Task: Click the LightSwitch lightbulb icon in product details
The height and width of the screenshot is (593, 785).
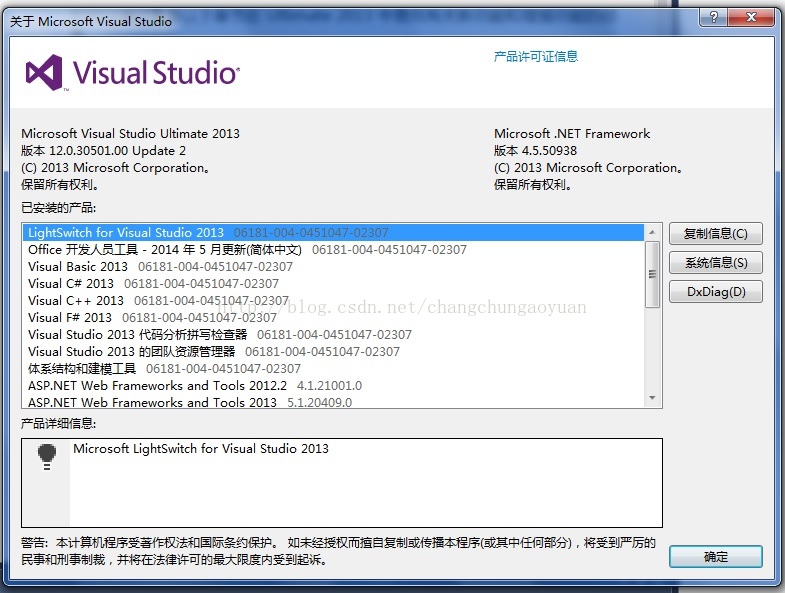Action: click(47, 457)
